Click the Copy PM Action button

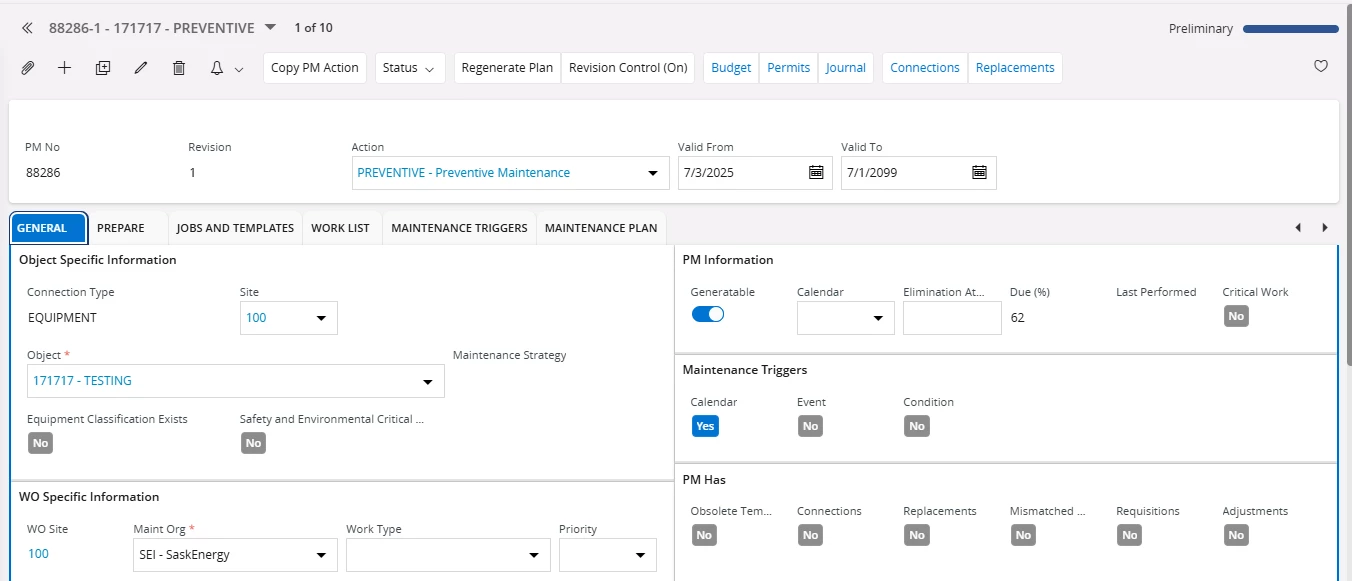315,68
